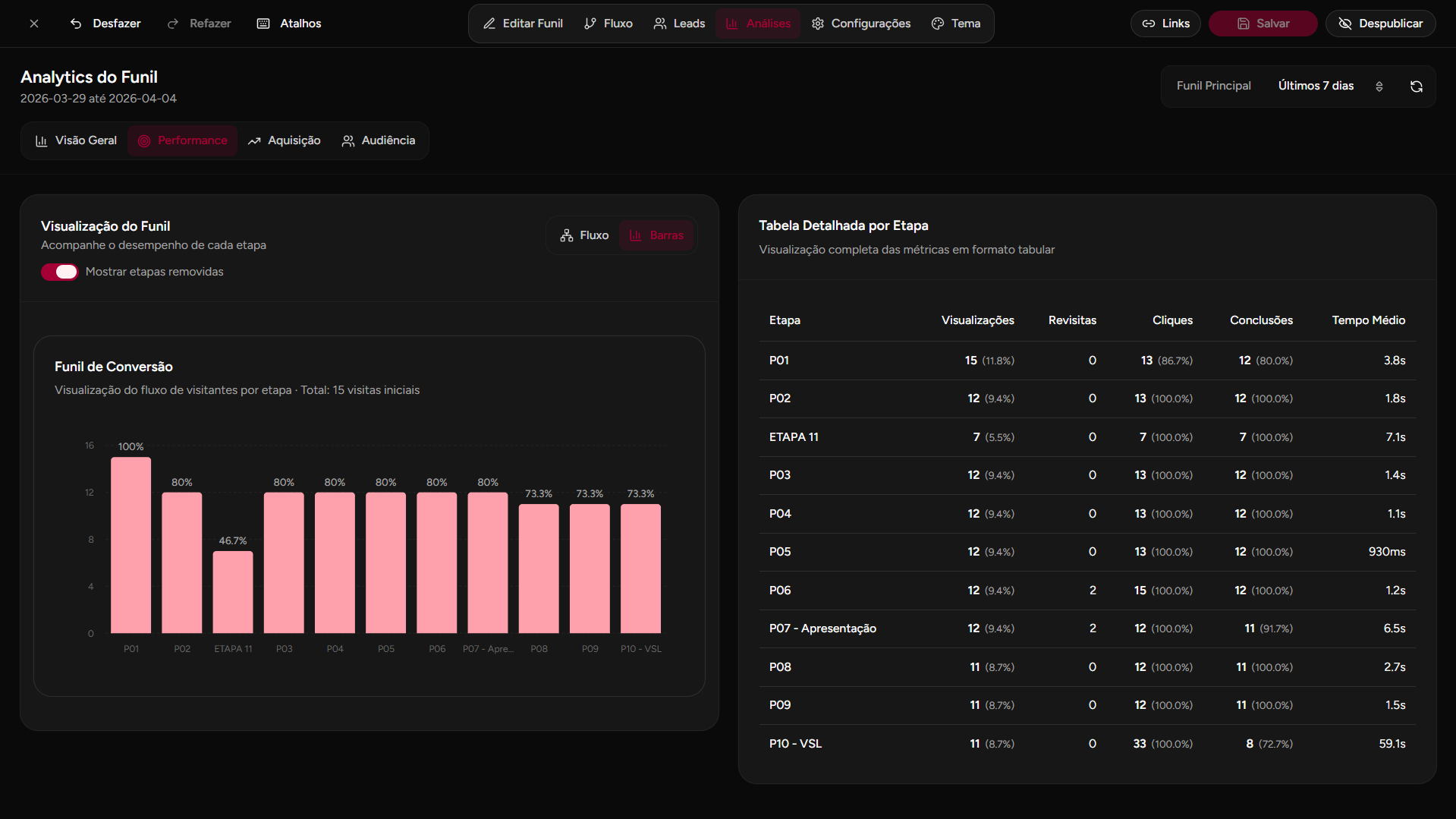The image size is (1456, 819).
Task: Refresh the analytics data
Action: tap(1417, 87)
